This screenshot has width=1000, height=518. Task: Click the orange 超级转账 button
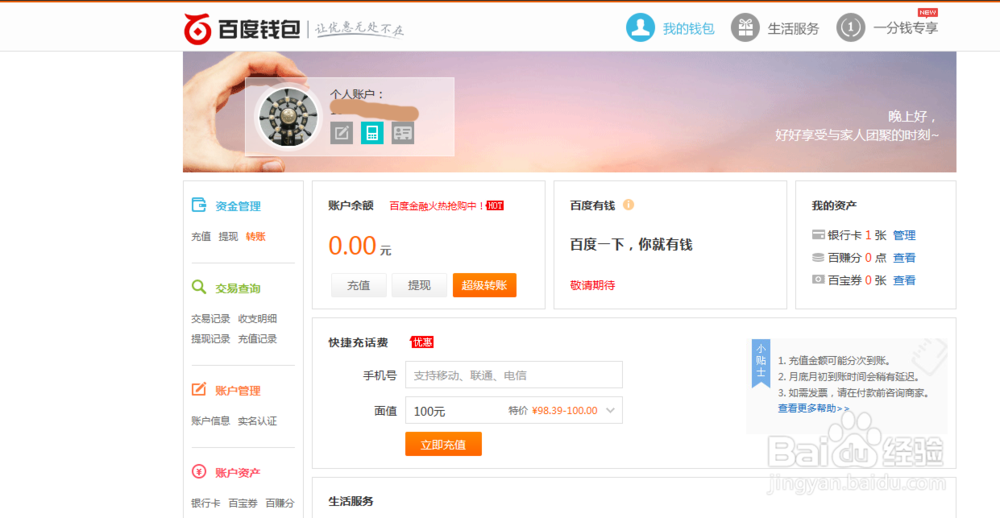point(485,285)
